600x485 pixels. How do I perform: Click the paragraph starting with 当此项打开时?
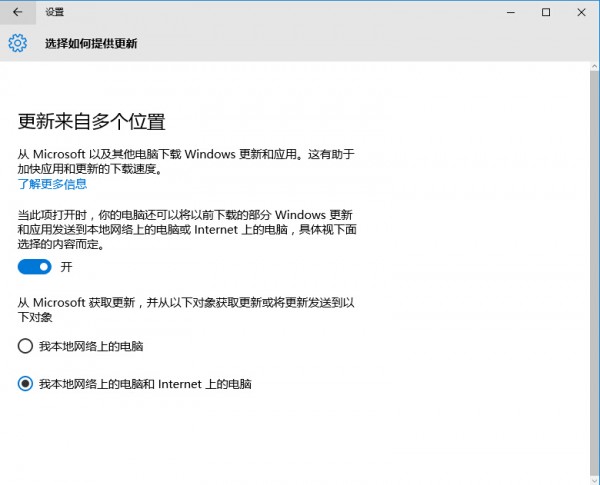pyautogui.click(x=186, y=229)
